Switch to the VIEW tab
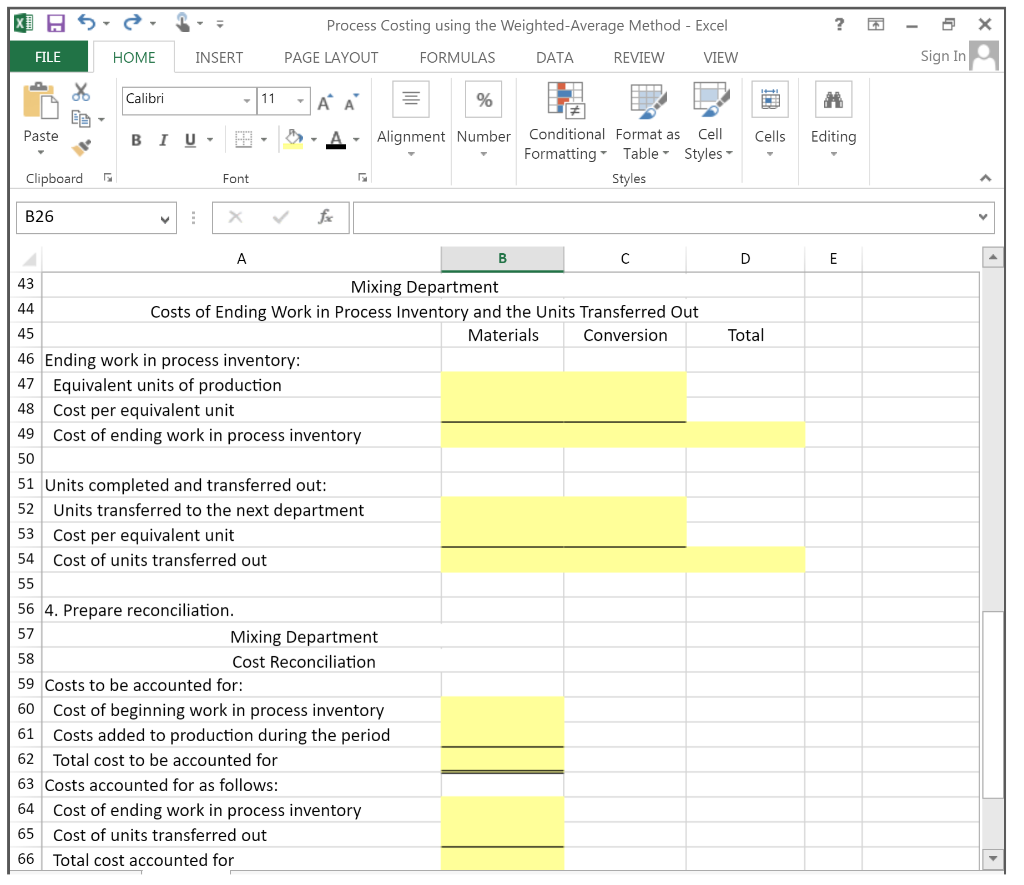The height and width of the screenshot is (885, 1024). (720, 57)
